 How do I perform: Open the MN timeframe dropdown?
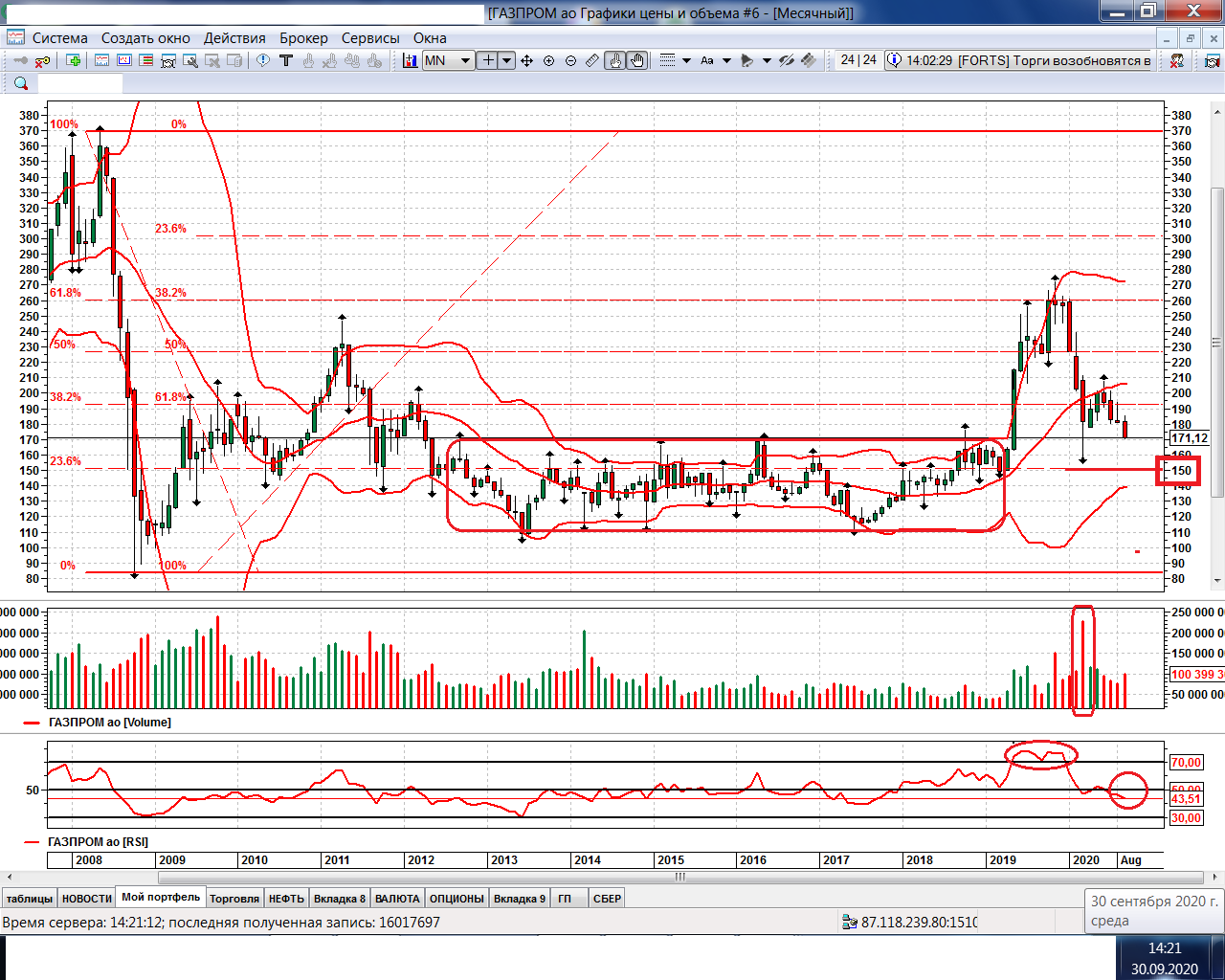pos(465,60)
